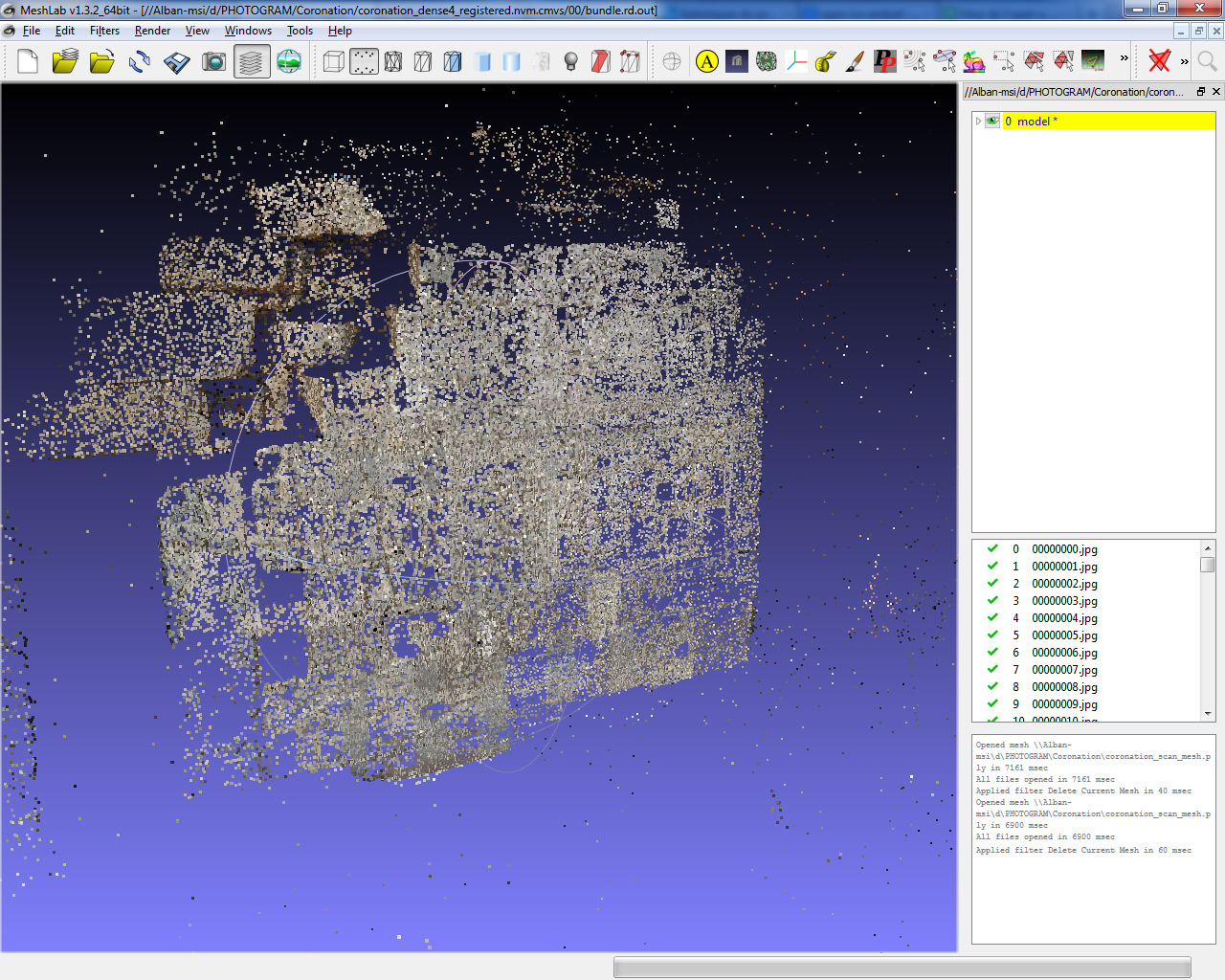Float the layer panel with undock button
Viewport: 1225px width, 980px height.
[1201, 92]
